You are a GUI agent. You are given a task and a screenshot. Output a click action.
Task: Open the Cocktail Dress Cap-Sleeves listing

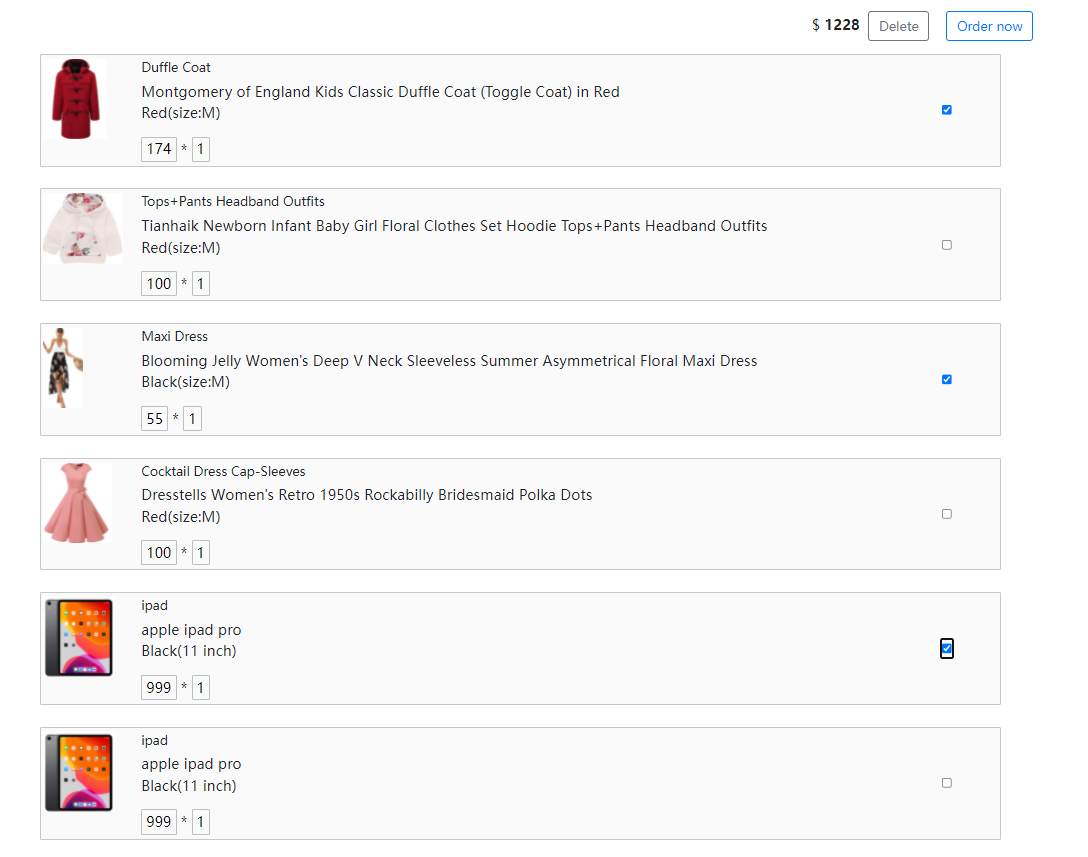coord(222,471)
